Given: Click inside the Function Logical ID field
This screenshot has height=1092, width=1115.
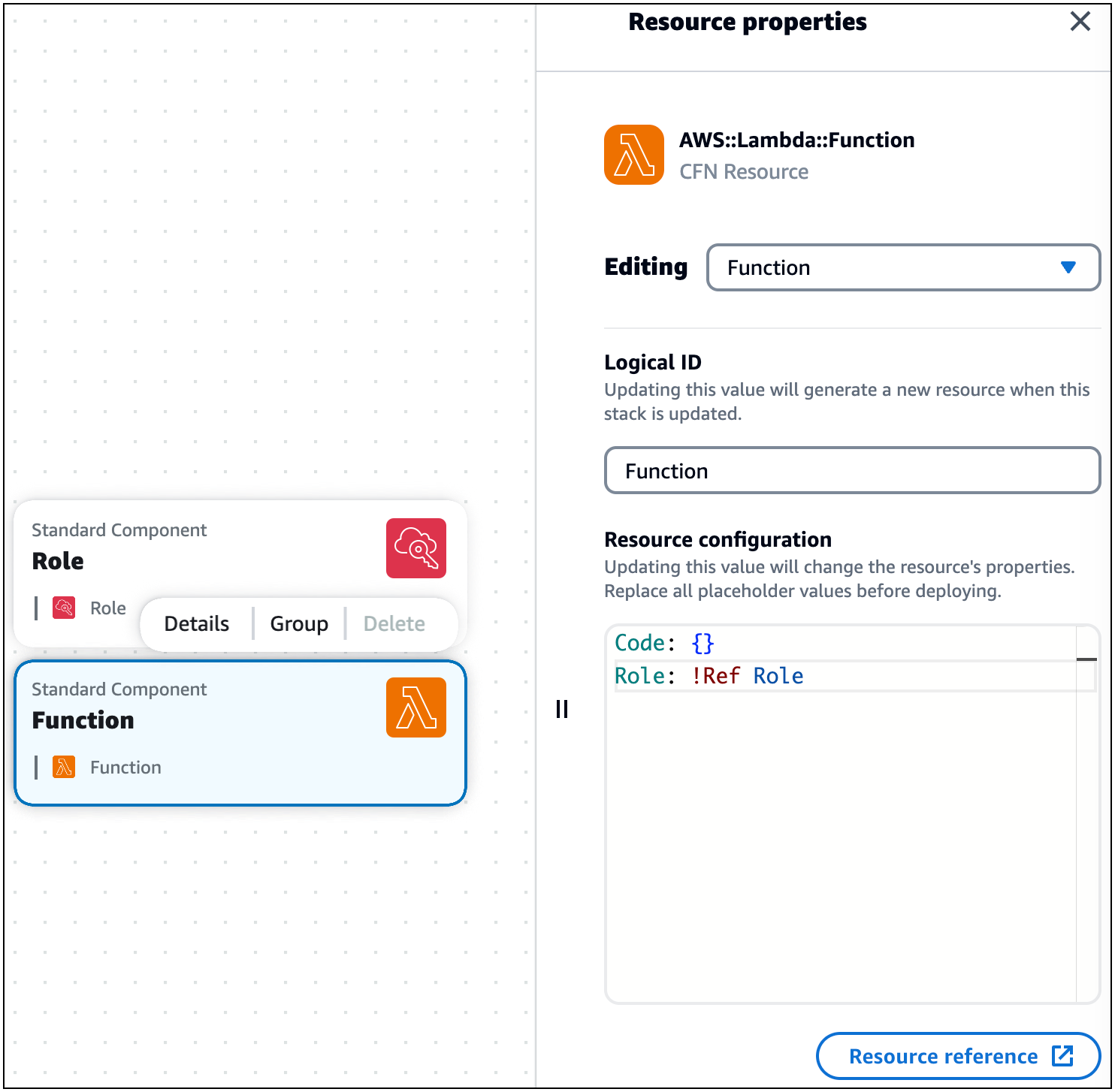Looking at the screenshot, I should 851,470.
